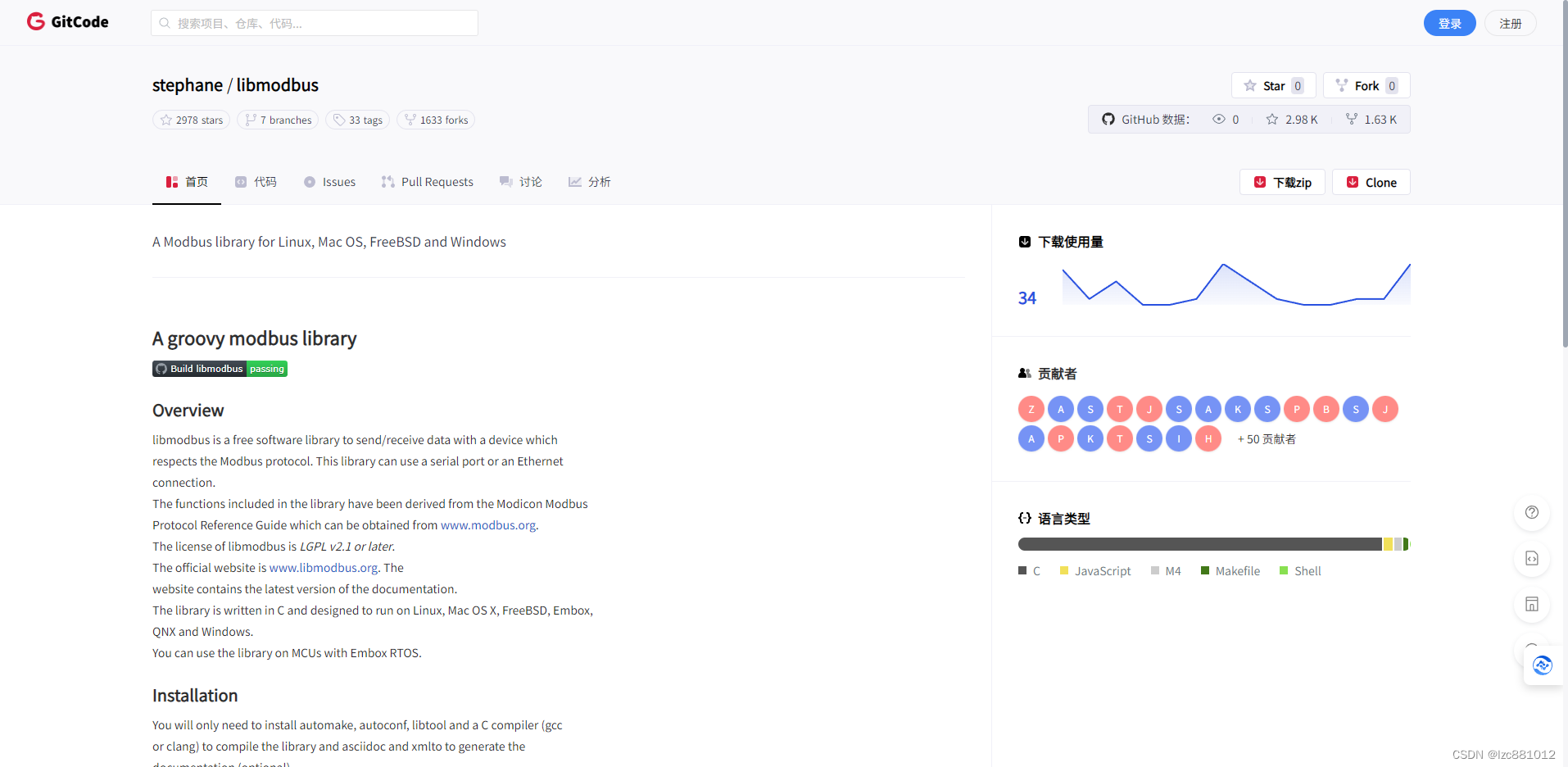This screenshot has height=767, width=1568.
Task: Open the 讨论 discussion tab
Action: [x=521, y=181]
